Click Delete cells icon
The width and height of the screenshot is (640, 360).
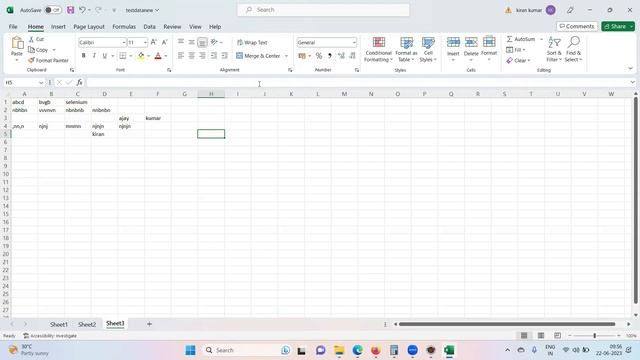pos(471,42)
